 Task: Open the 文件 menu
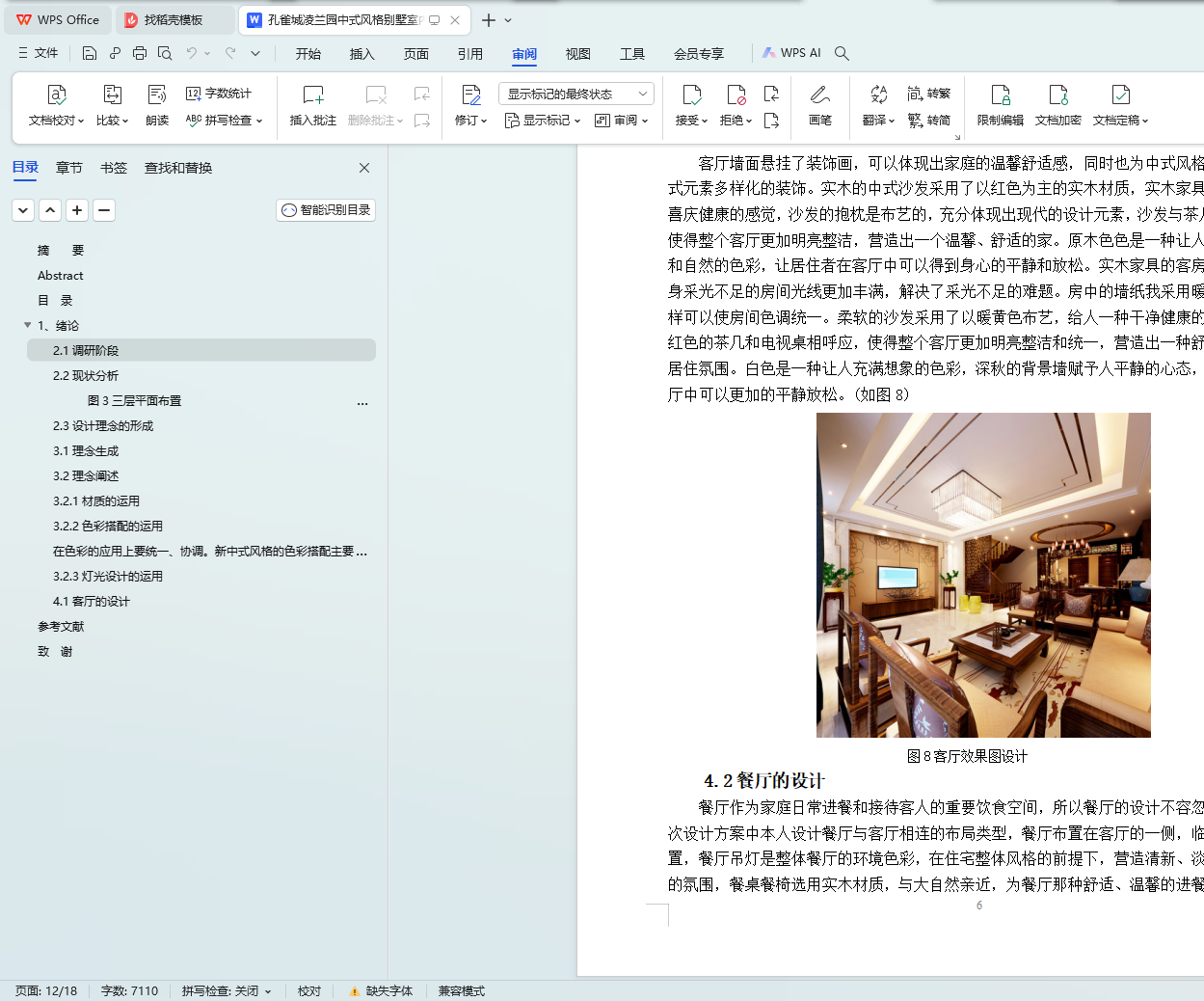38,53
